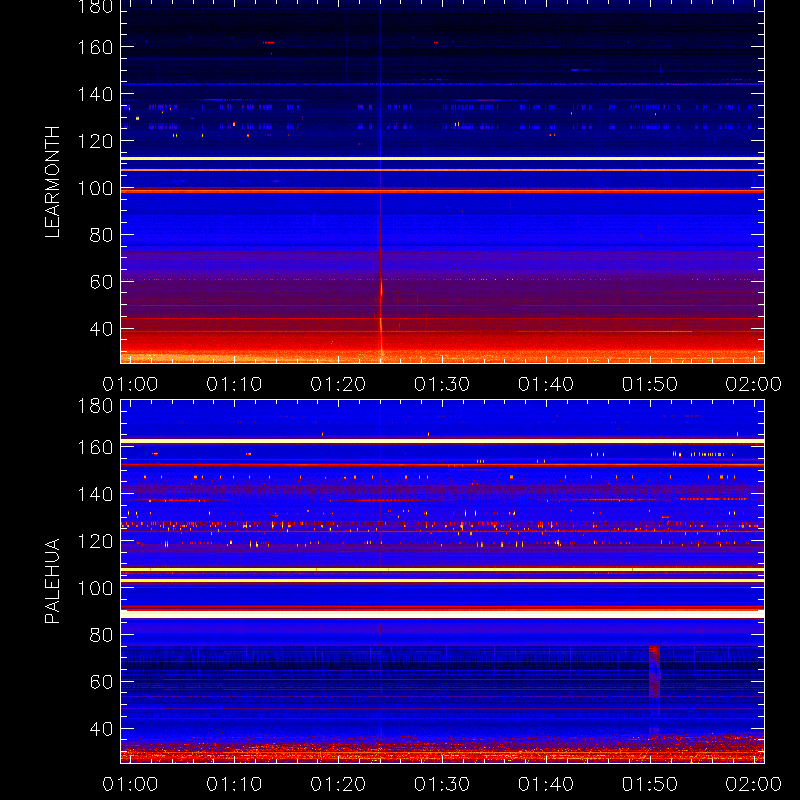This screenshot has width=800, height=800.
Task: Pick the 60 frequency label on the Palehua plot
Action: click(101, 682)
